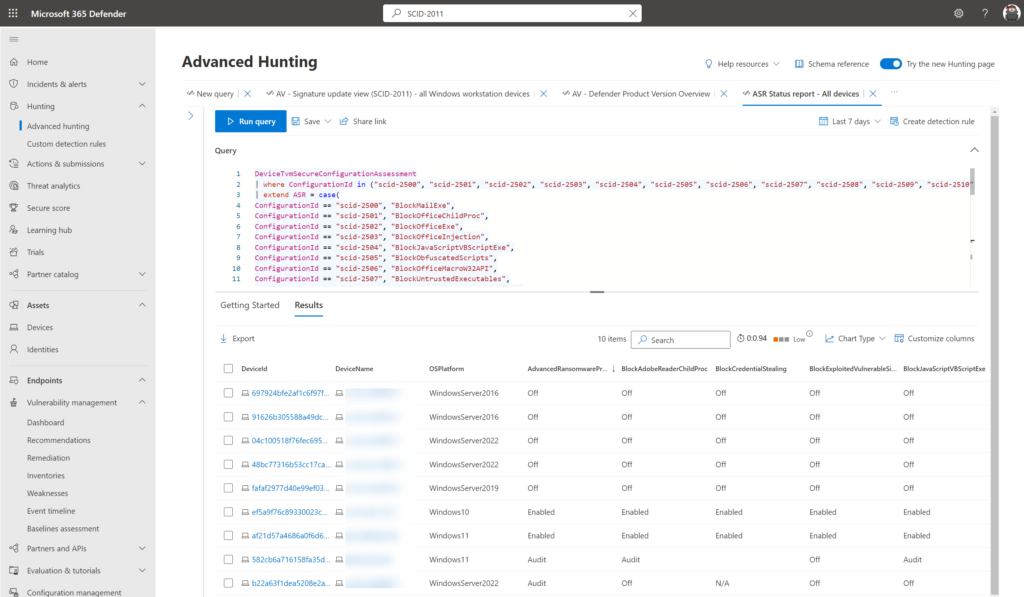Expand Incidents & alerts menu

point(142,84)
